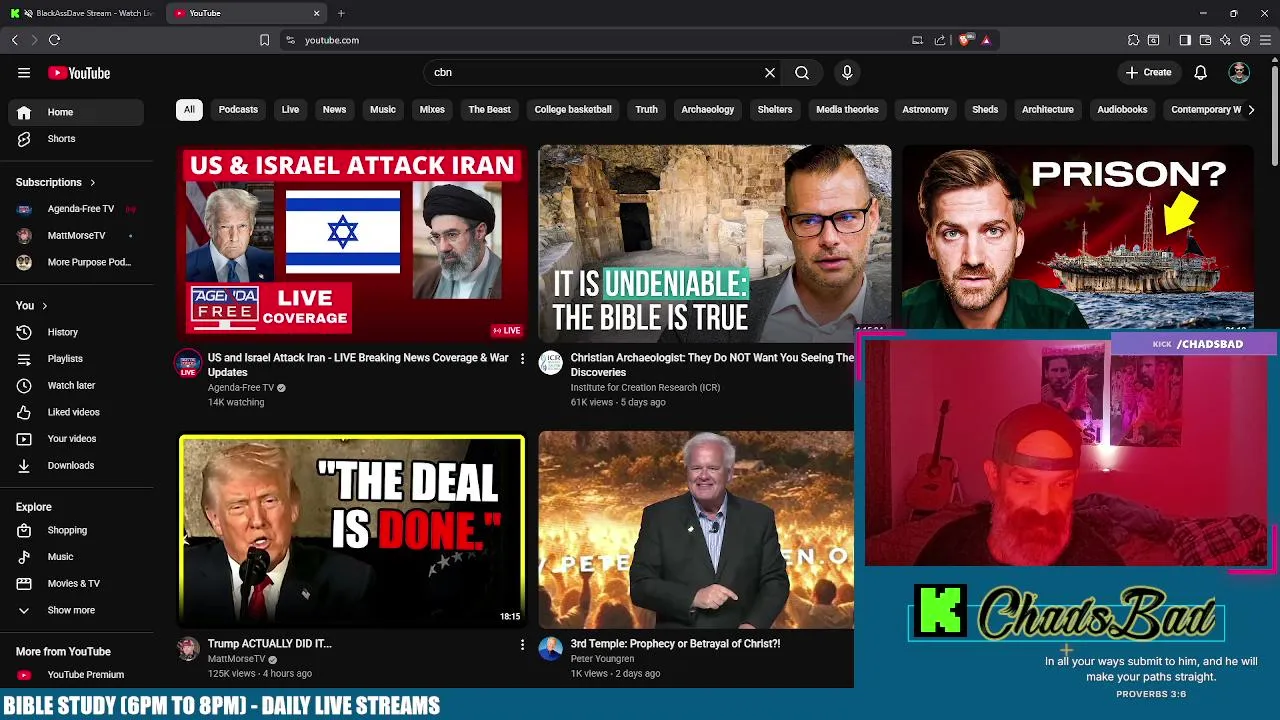Image resolution: width=1280 pixels, height=720 pixels.
Task: Open Shorts in the sidebar
Action: (x=76, y=139)
